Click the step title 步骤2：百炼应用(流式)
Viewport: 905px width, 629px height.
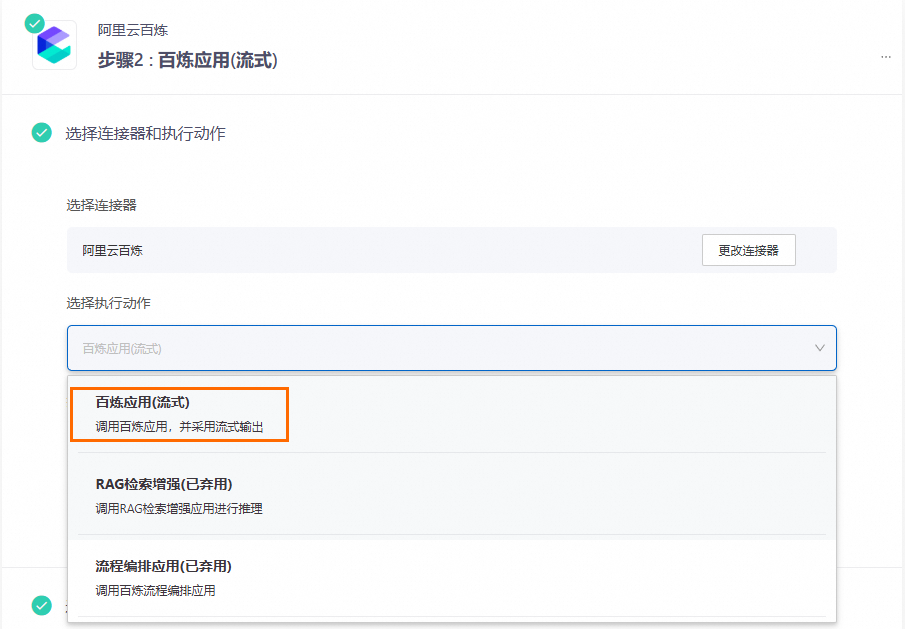[188, 60]
